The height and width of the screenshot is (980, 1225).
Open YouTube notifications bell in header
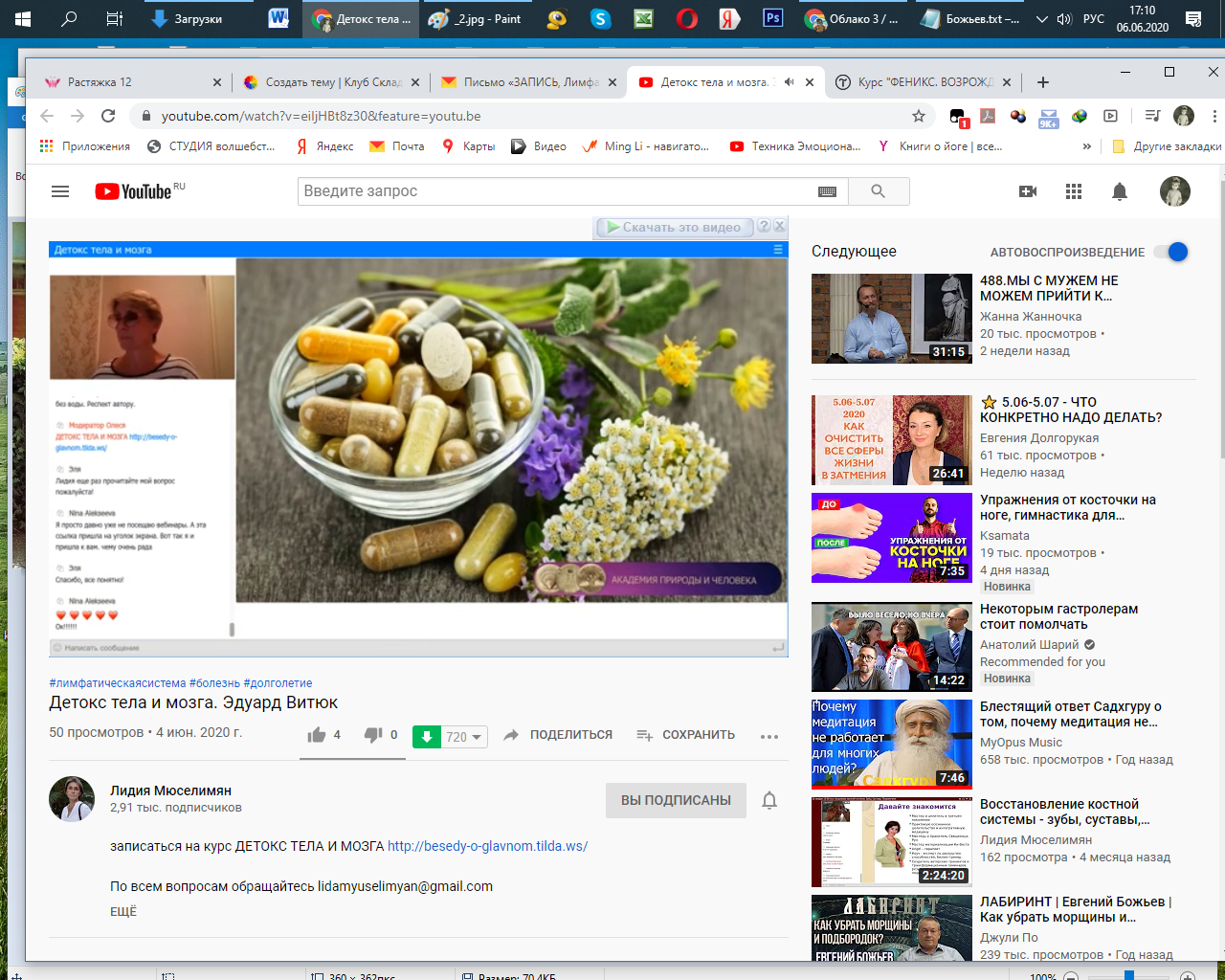(x=1119, y=191)
